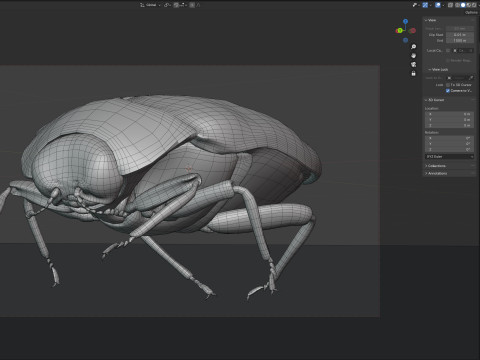Image resolution: width=480 pixels, height=360 pixels.
Task: Click the cursor Rotation Y field
Action: pyautogui.click(x=449, y=144)
